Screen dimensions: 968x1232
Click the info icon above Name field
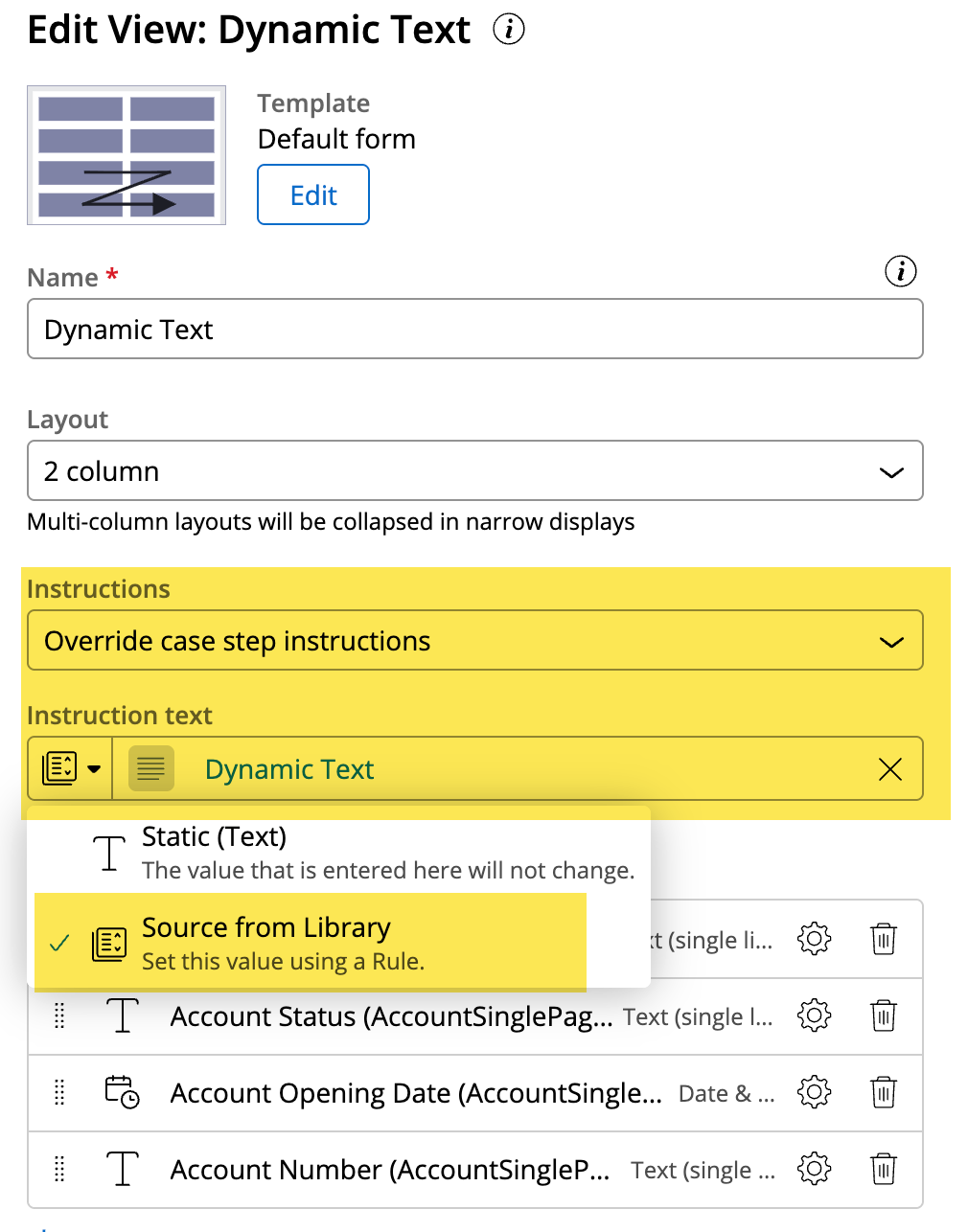[900, 272]
